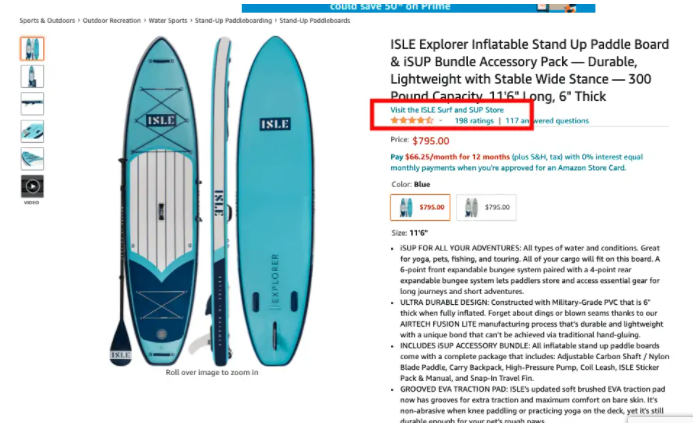Select the first paddle board thumbnail
The width and height of the screenshot is (693, 423).
point(32,49)
